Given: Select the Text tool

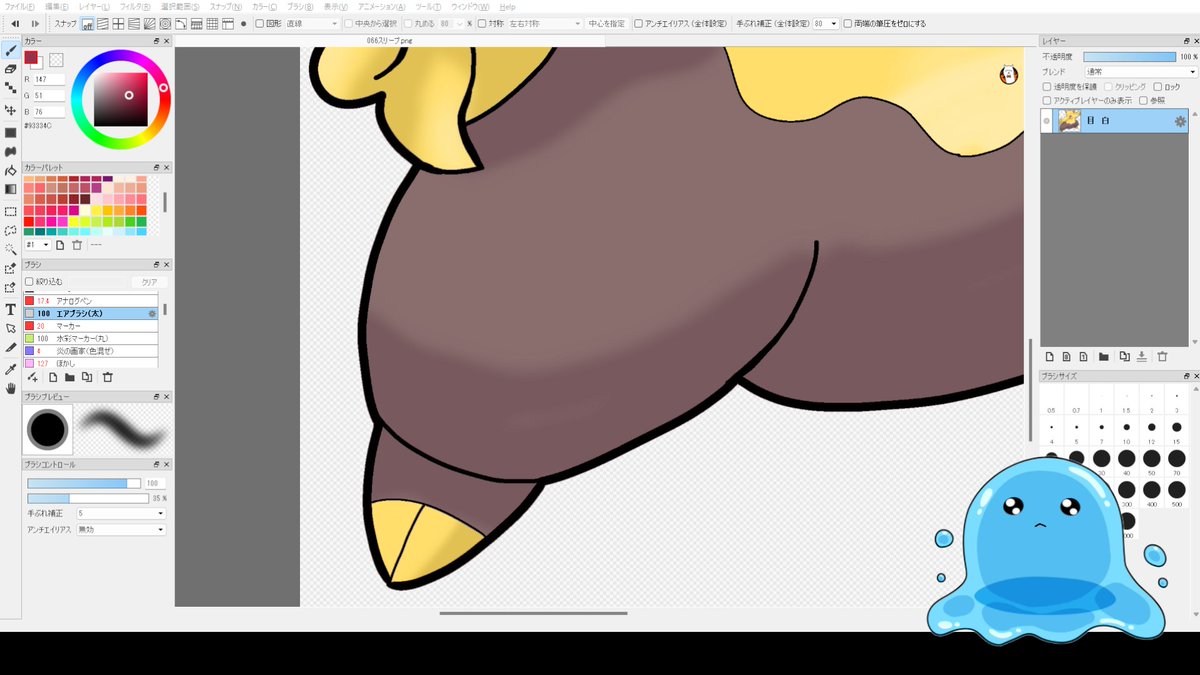Looking at the screenshot, I should pos(10,309).
